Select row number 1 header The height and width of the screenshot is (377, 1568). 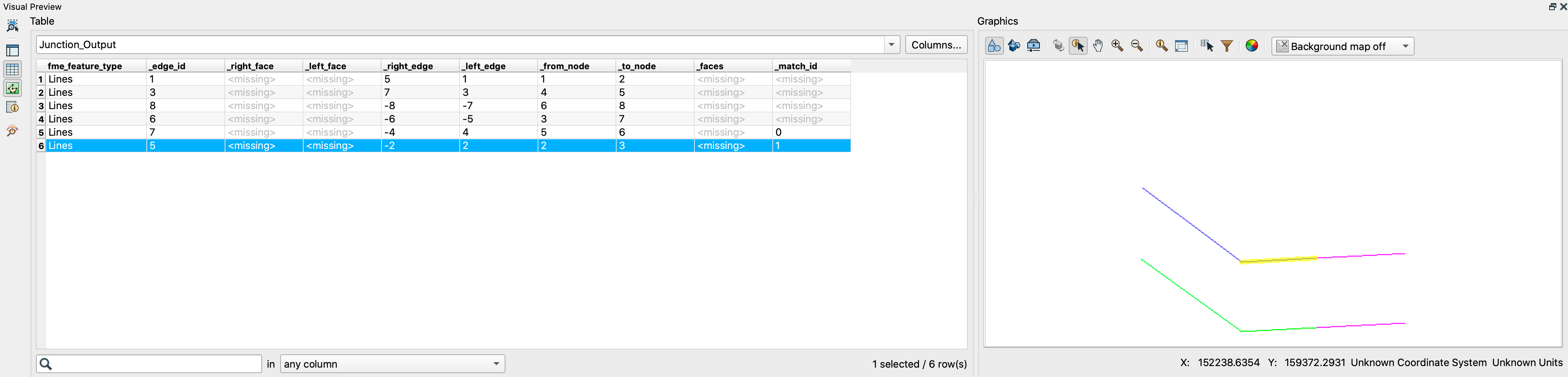pos(41,79)
